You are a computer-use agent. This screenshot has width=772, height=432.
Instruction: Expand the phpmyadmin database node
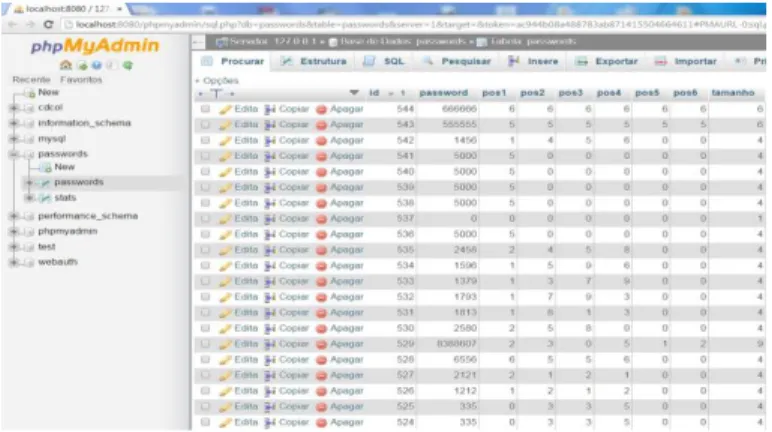14,232
